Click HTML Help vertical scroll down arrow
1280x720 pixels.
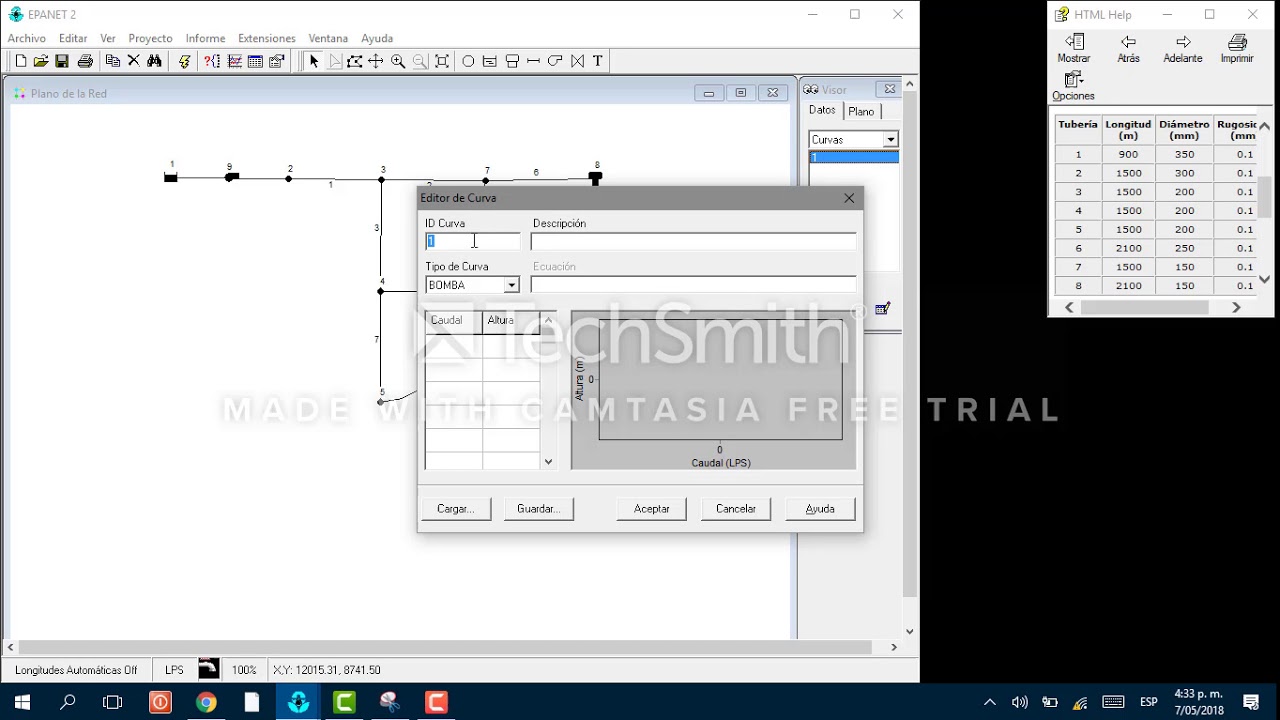[x=1264, y=280]
